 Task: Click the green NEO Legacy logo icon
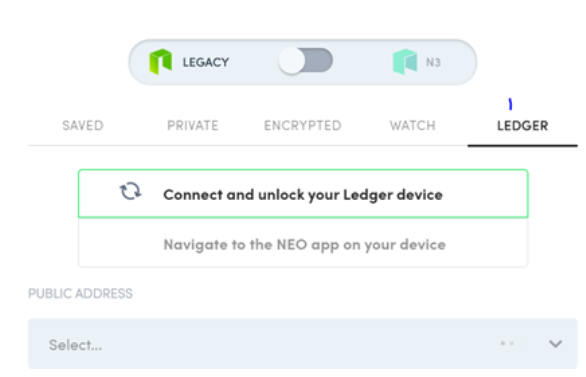click(160, 62)
